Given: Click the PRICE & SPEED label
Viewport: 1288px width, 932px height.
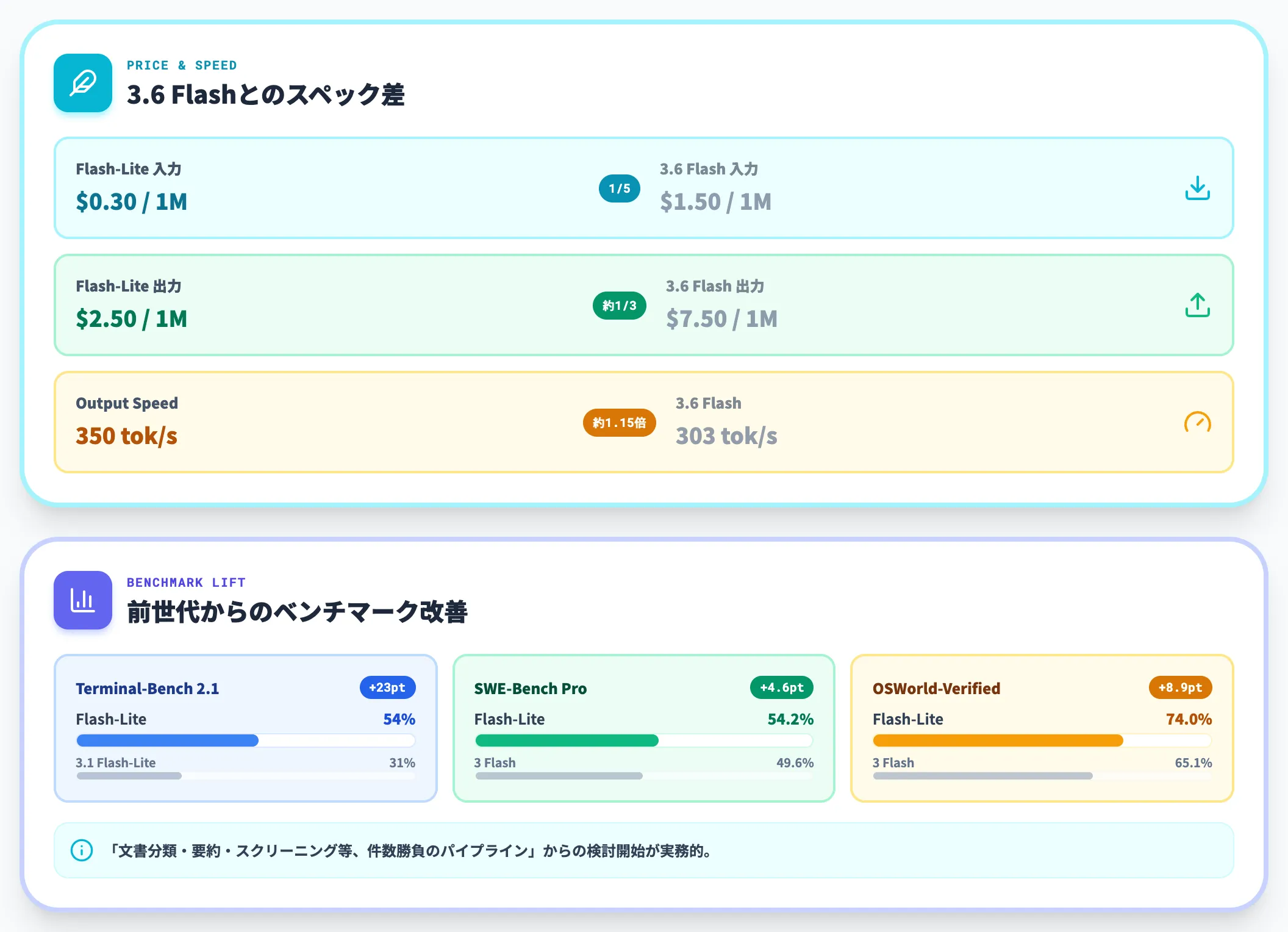Looking at the screenshot, I should click(x=182, y=65).
